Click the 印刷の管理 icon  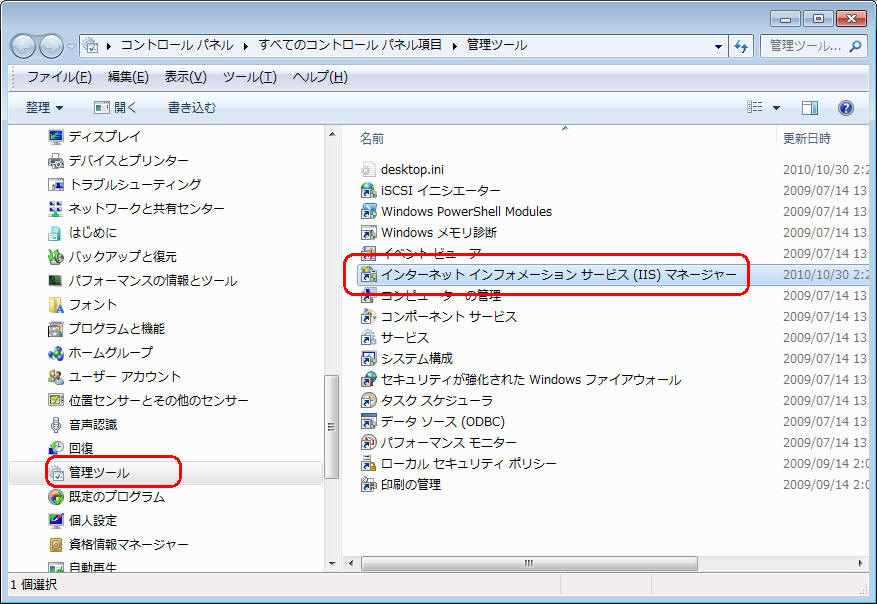coord(368,485)
